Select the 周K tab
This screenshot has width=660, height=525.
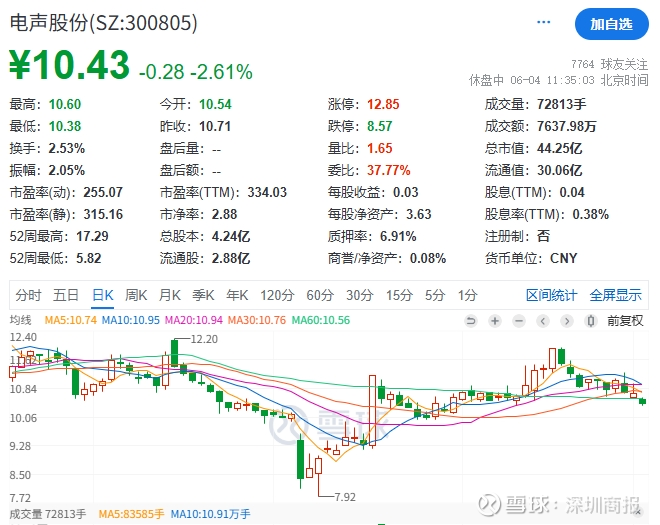pos(136,295)
